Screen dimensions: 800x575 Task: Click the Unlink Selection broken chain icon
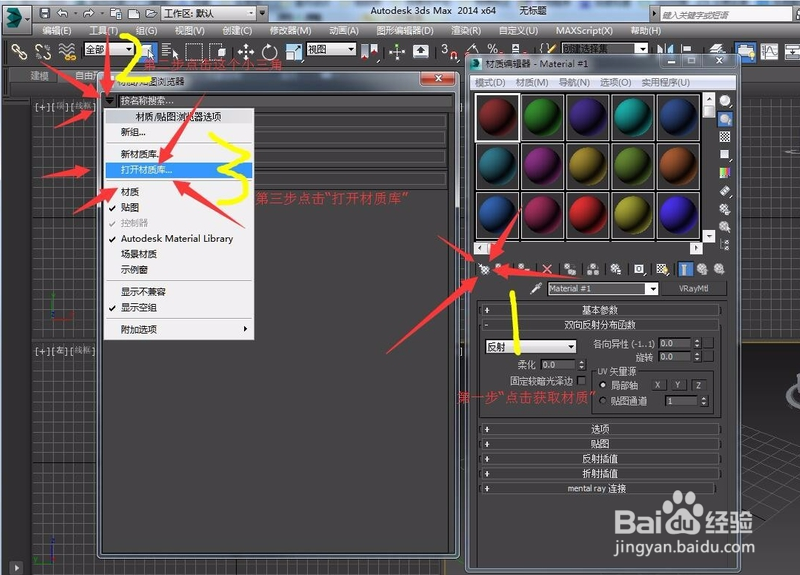point(43,51)
